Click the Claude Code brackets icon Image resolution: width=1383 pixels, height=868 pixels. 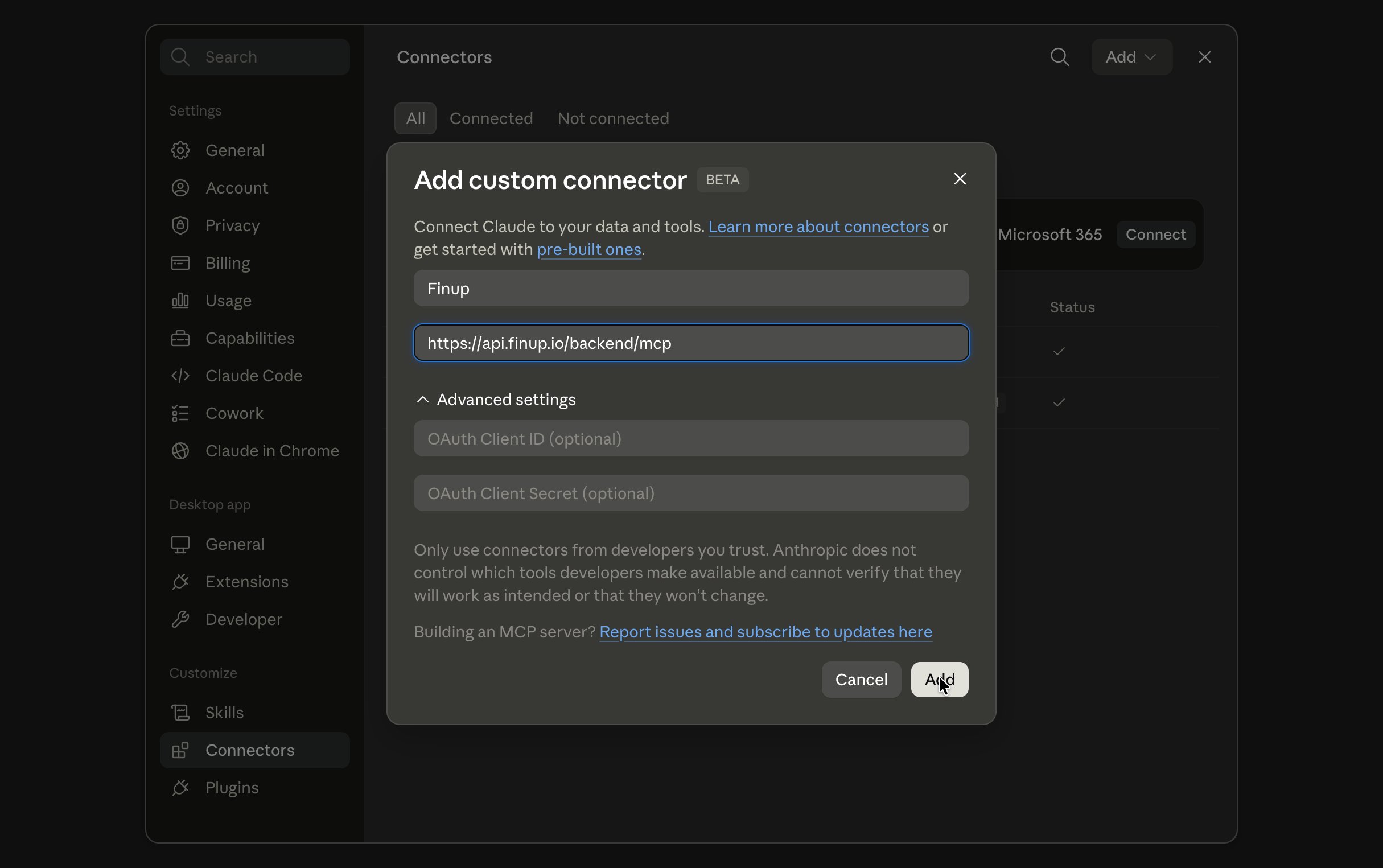(180, 376)
